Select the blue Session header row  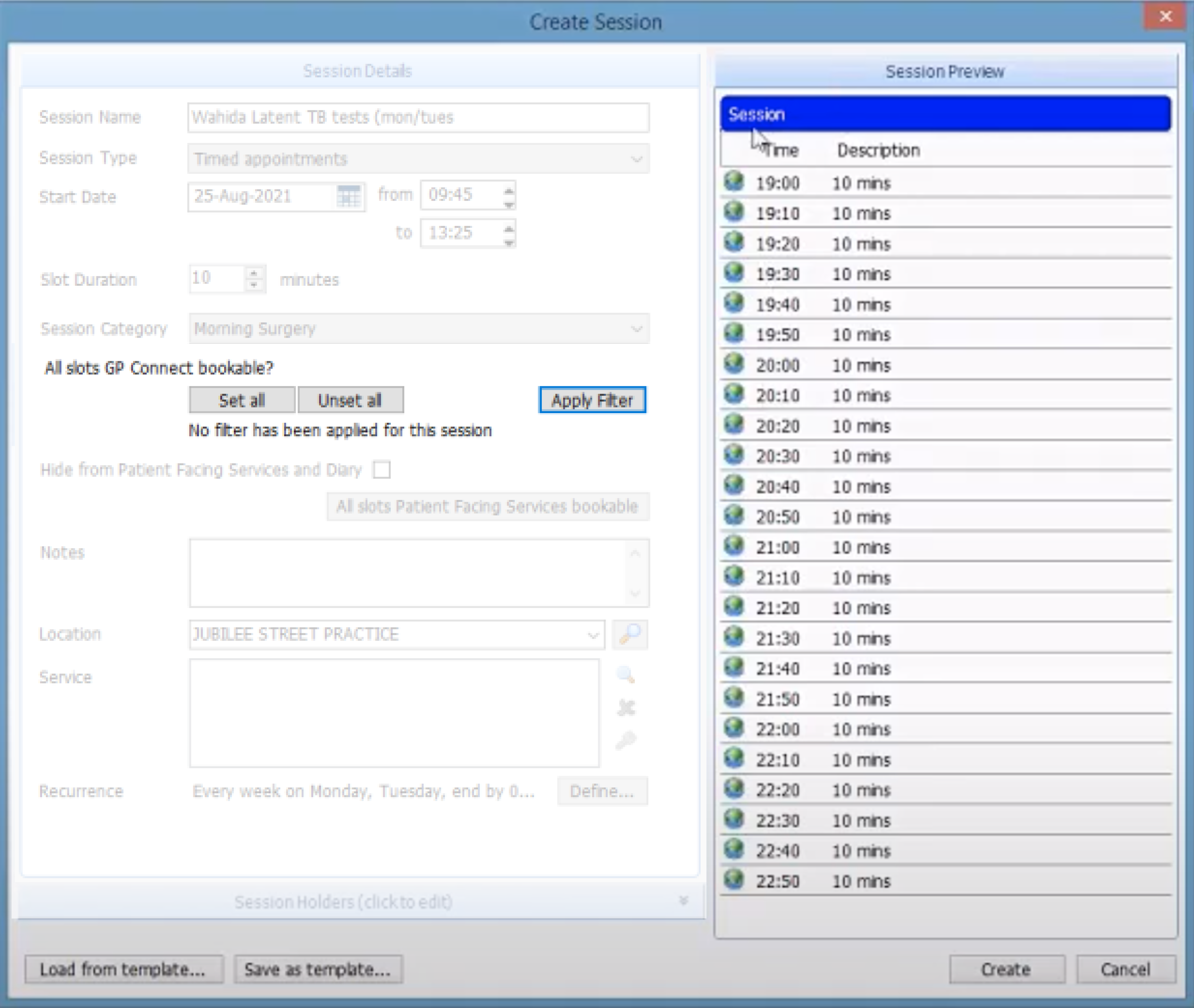[x=945, y=114]
